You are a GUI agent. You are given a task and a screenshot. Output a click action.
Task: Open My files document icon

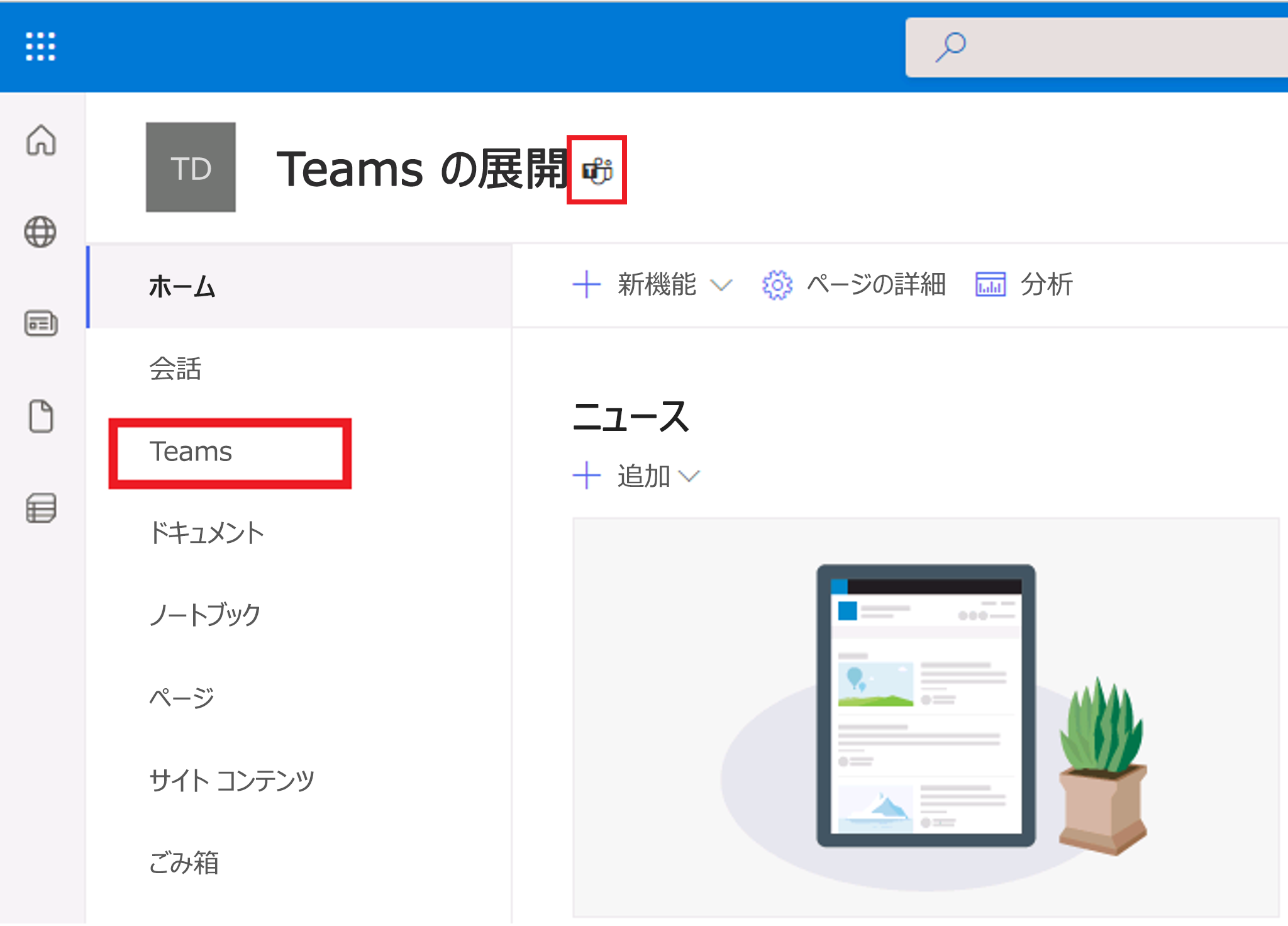[x=41, y=416]
